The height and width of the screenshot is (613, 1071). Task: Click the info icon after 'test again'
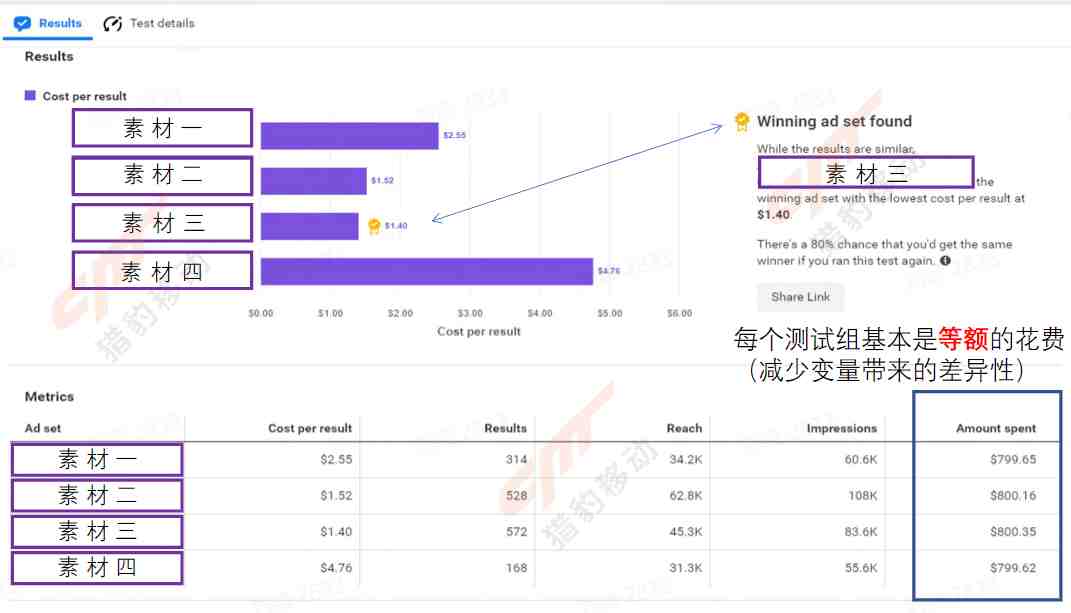click(x=945, y=260)
